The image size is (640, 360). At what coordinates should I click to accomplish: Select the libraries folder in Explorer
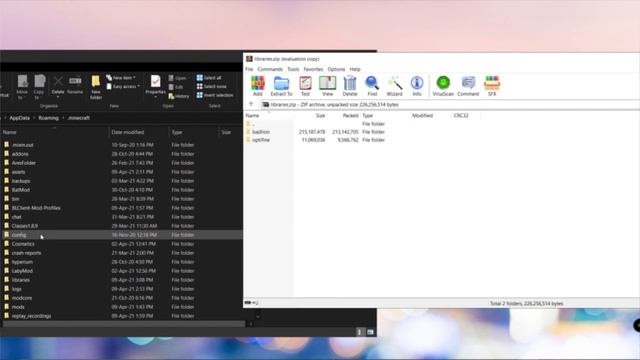coord(20,280)
